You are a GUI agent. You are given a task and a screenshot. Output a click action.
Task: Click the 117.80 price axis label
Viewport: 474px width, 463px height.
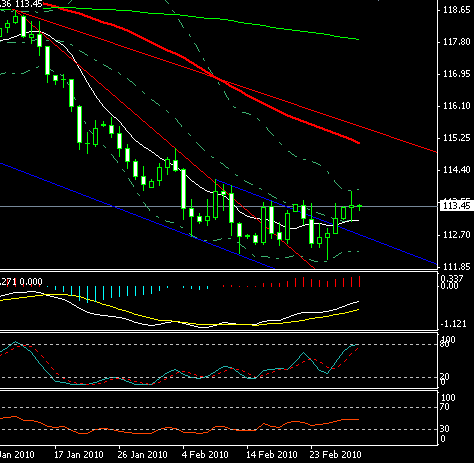456,42
